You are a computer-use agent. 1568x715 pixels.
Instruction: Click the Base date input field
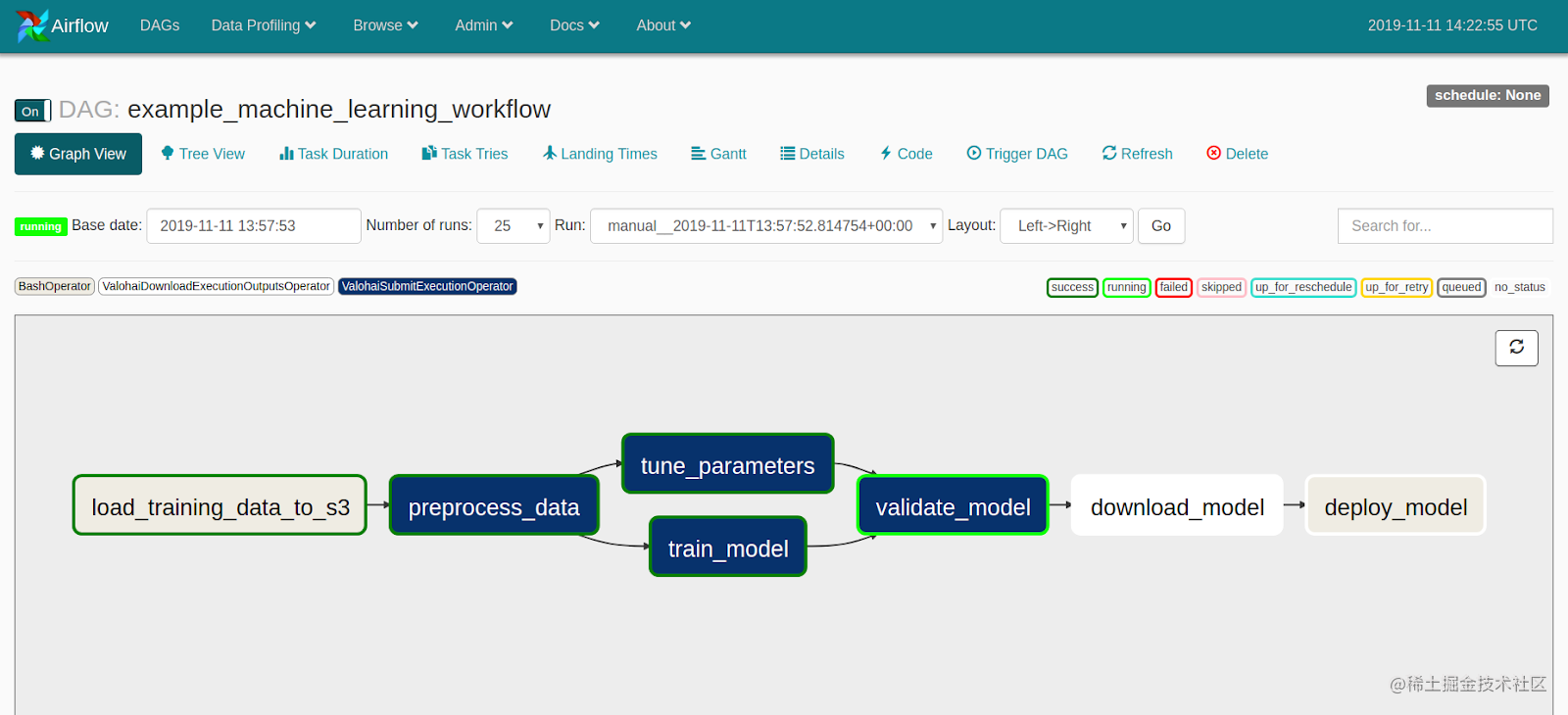click(254, 226)
